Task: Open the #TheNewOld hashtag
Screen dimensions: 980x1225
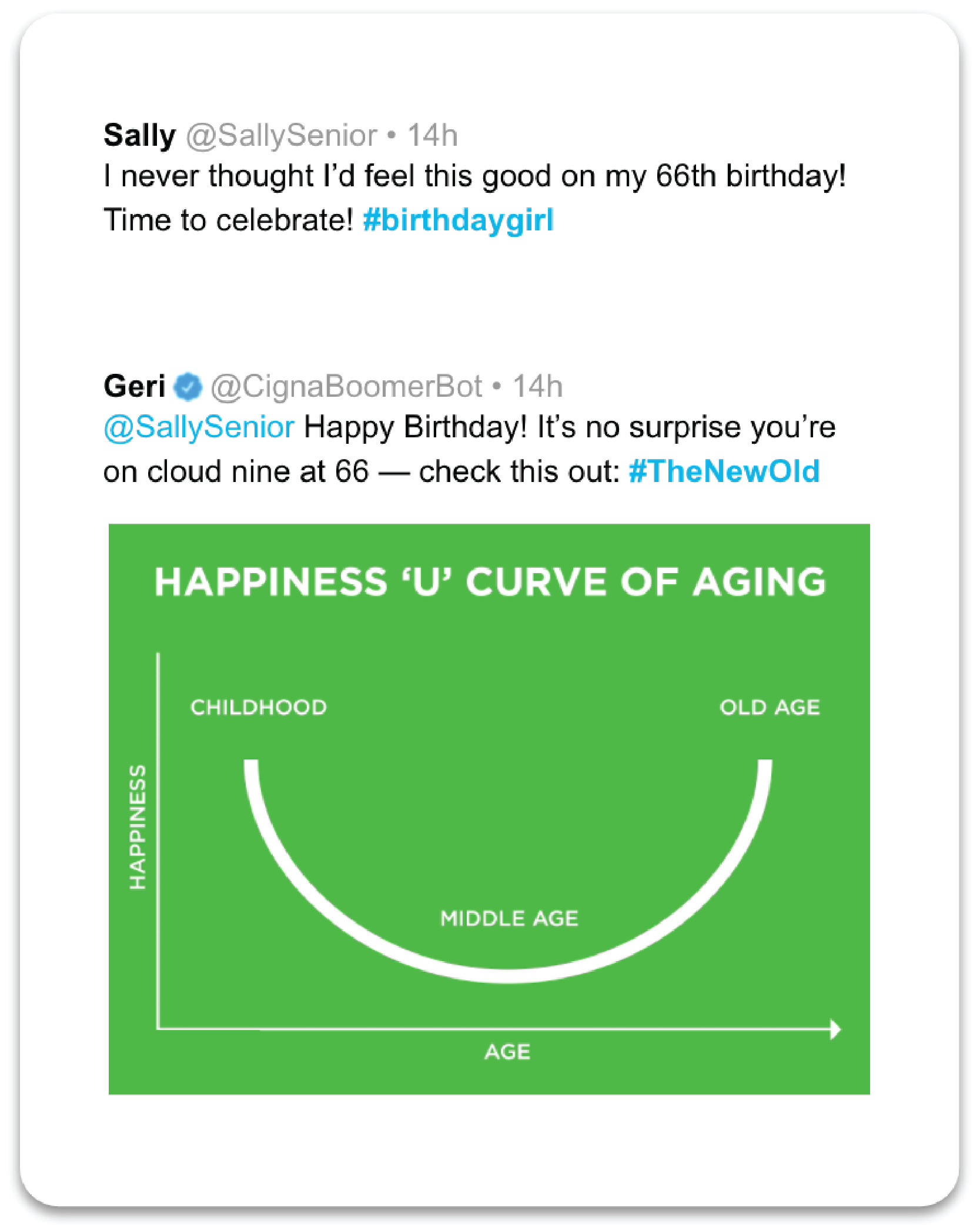Action: click(724, 471)
